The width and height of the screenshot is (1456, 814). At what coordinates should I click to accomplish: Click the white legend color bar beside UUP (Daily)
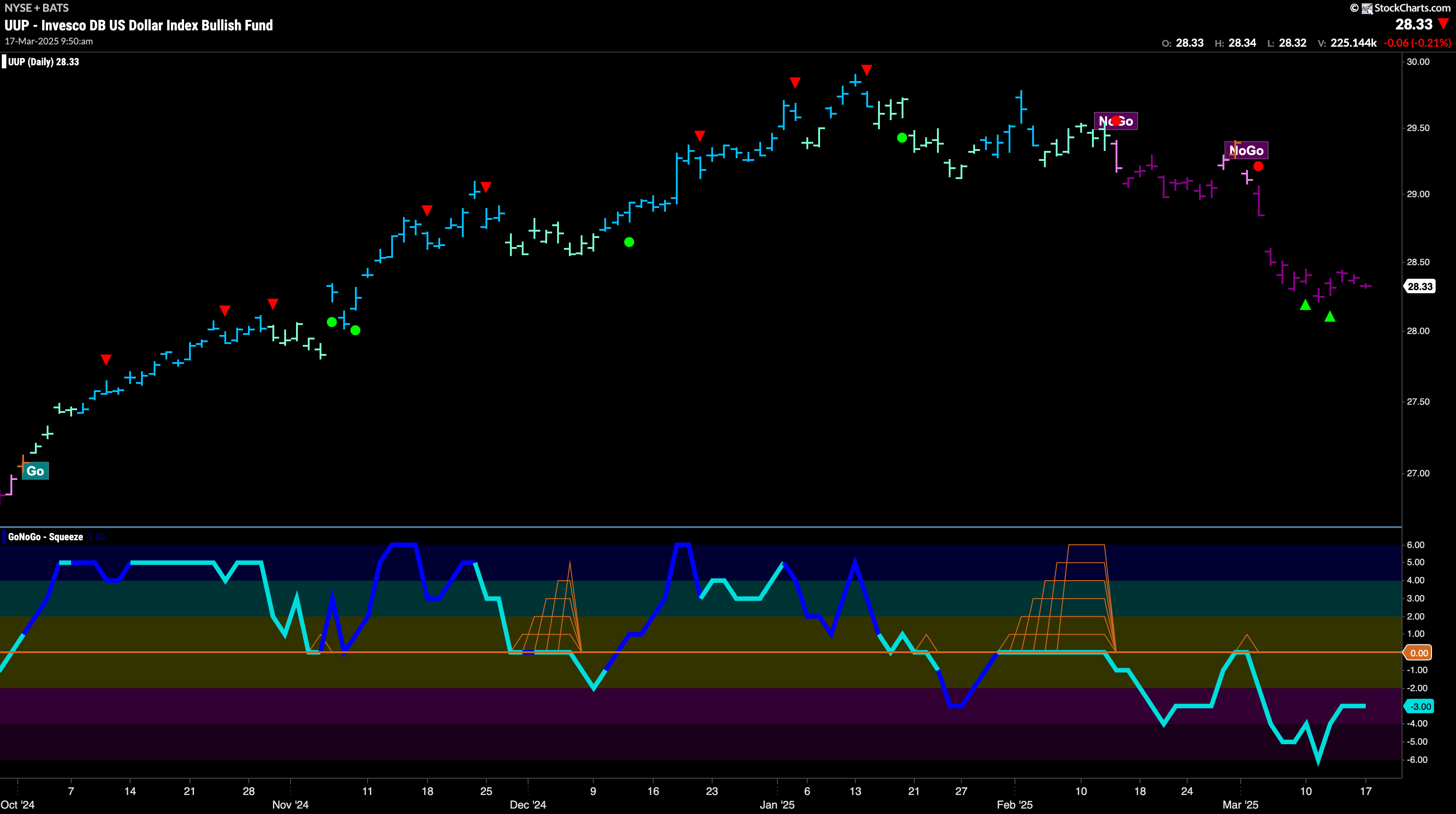click(x=4, y=62)
